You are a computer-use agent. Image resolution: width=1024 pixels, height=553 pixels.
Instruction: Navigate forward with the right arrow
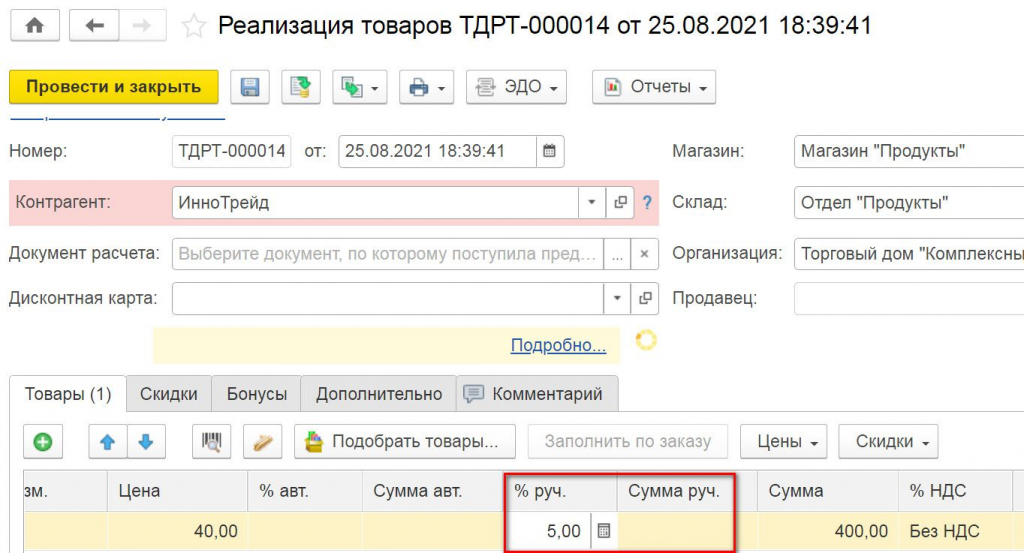(x=142, y=26)
